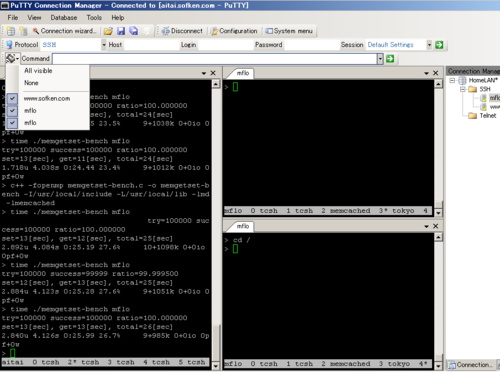Uncheck the first mflo entry checkbox
This screenshot has width=500, height=372.
point(12,111)
